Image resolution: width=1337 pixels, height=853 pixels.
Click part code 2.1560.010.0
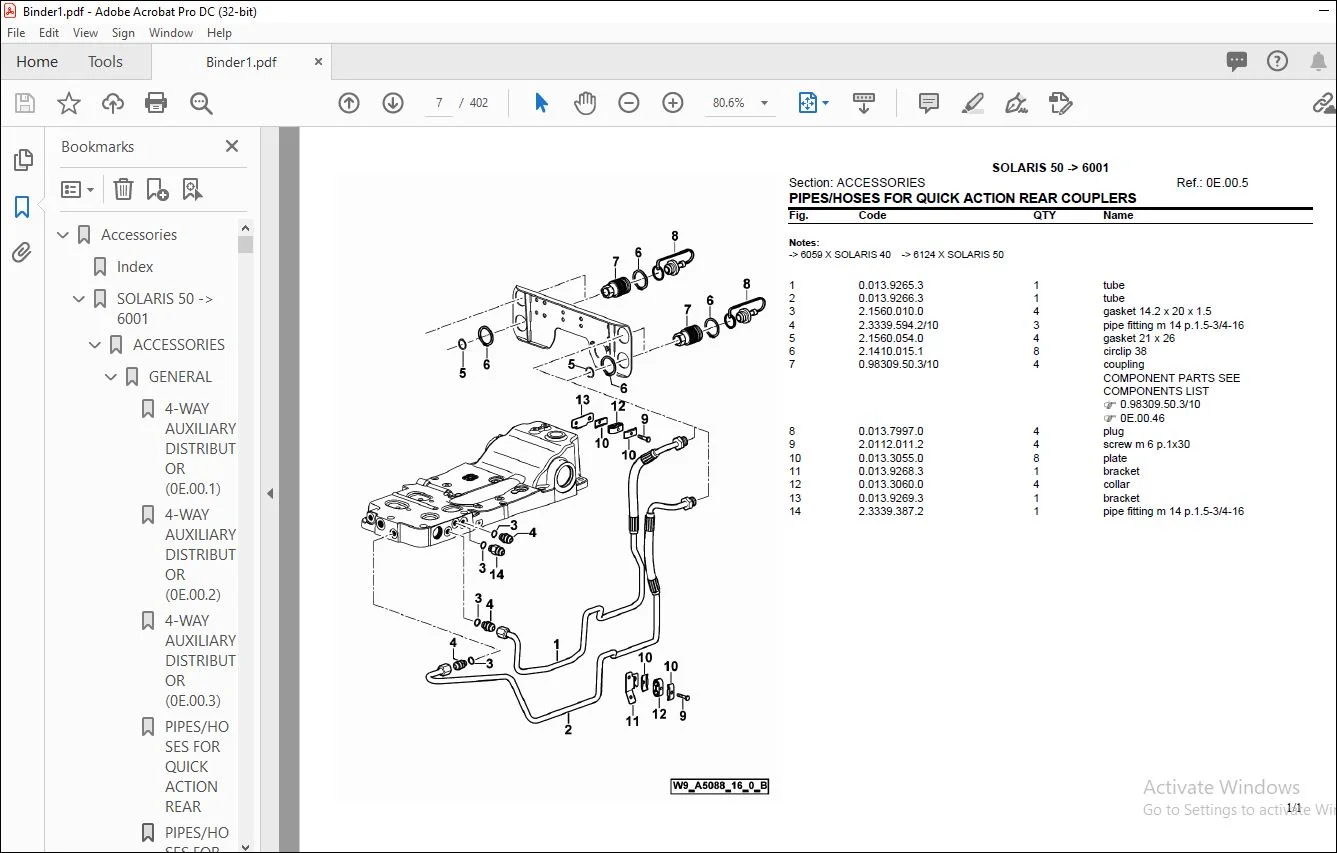coord(891,311)
